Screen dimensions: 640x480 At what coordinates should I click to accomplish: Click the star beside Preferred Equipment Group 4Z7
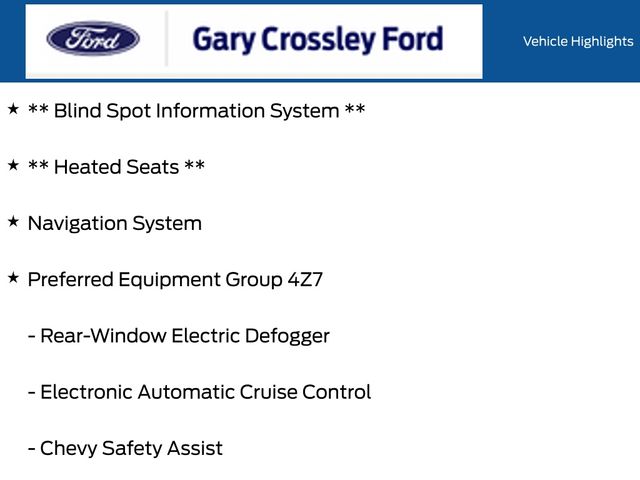coord(13,278)
